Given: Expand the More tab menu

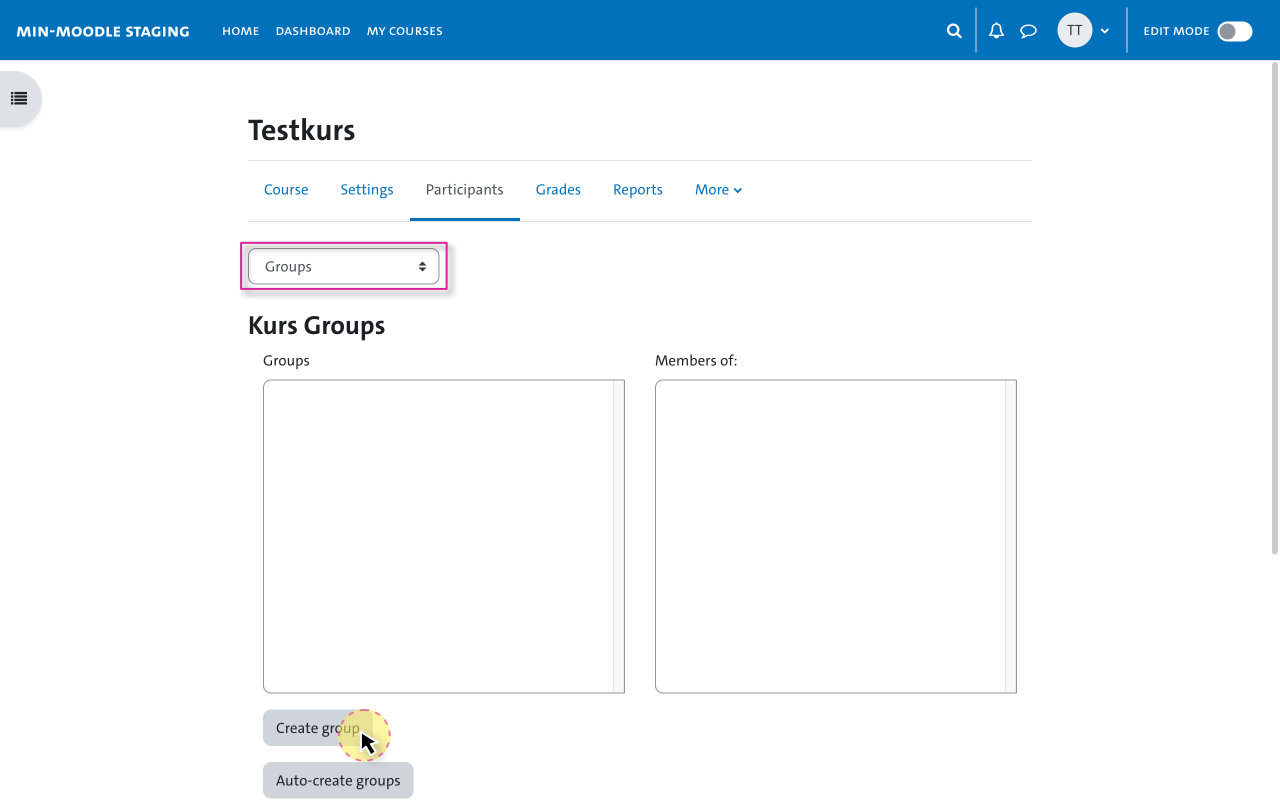Looking at the screenshot, I should tap(719, 190).
